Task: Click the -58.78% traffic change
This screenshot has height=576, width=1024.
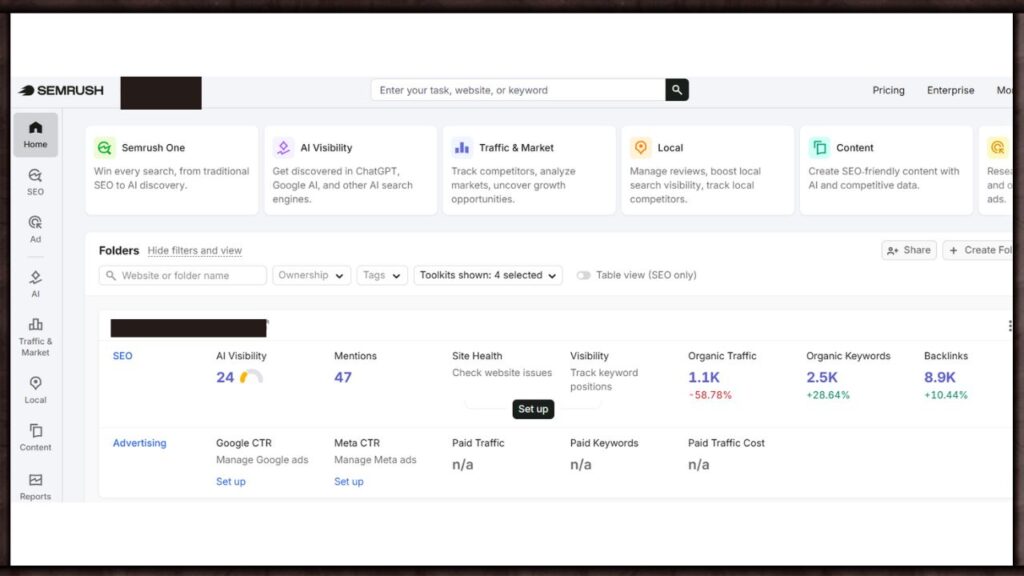Action: coord(710,395)
